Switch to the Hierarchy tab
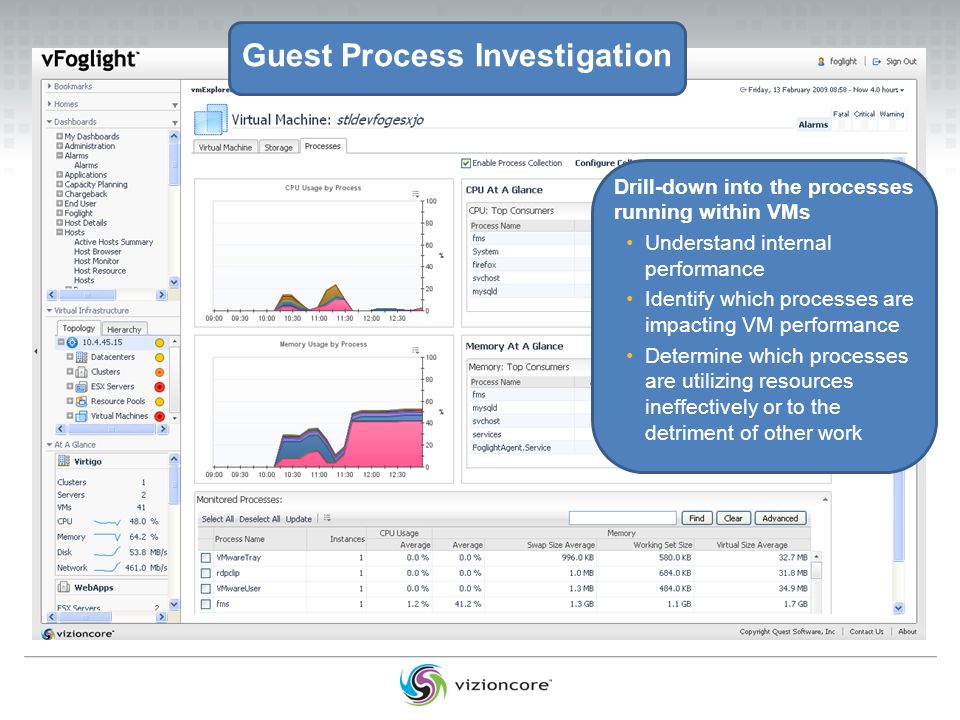960x720 pixels. pos(124,329)
